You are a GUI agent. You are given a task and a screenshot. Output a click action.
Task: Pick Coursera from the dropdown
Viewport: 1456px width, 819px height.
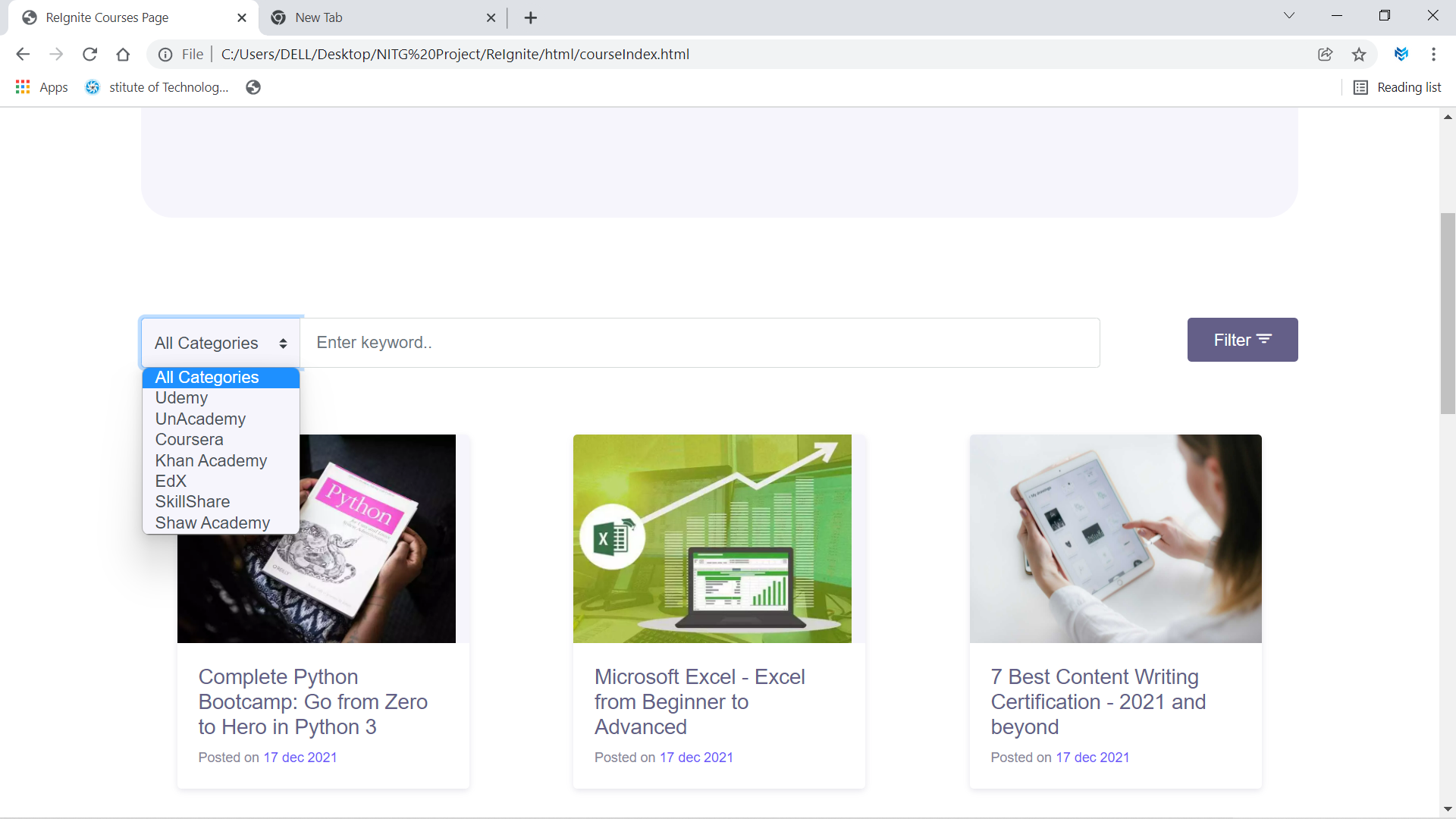point(189,440)
